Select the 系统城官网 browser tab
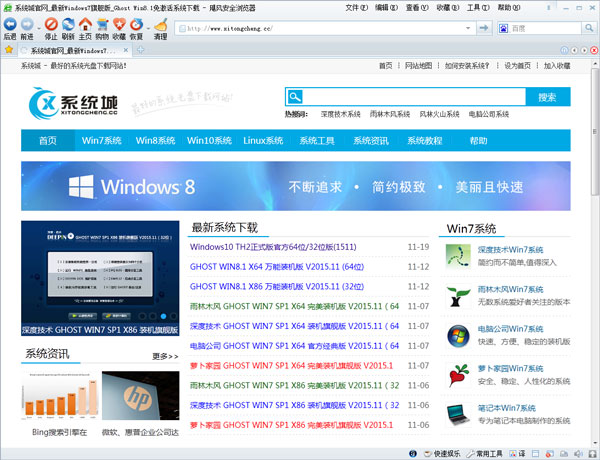Screen dimensions: 600x460 [75, 51]
